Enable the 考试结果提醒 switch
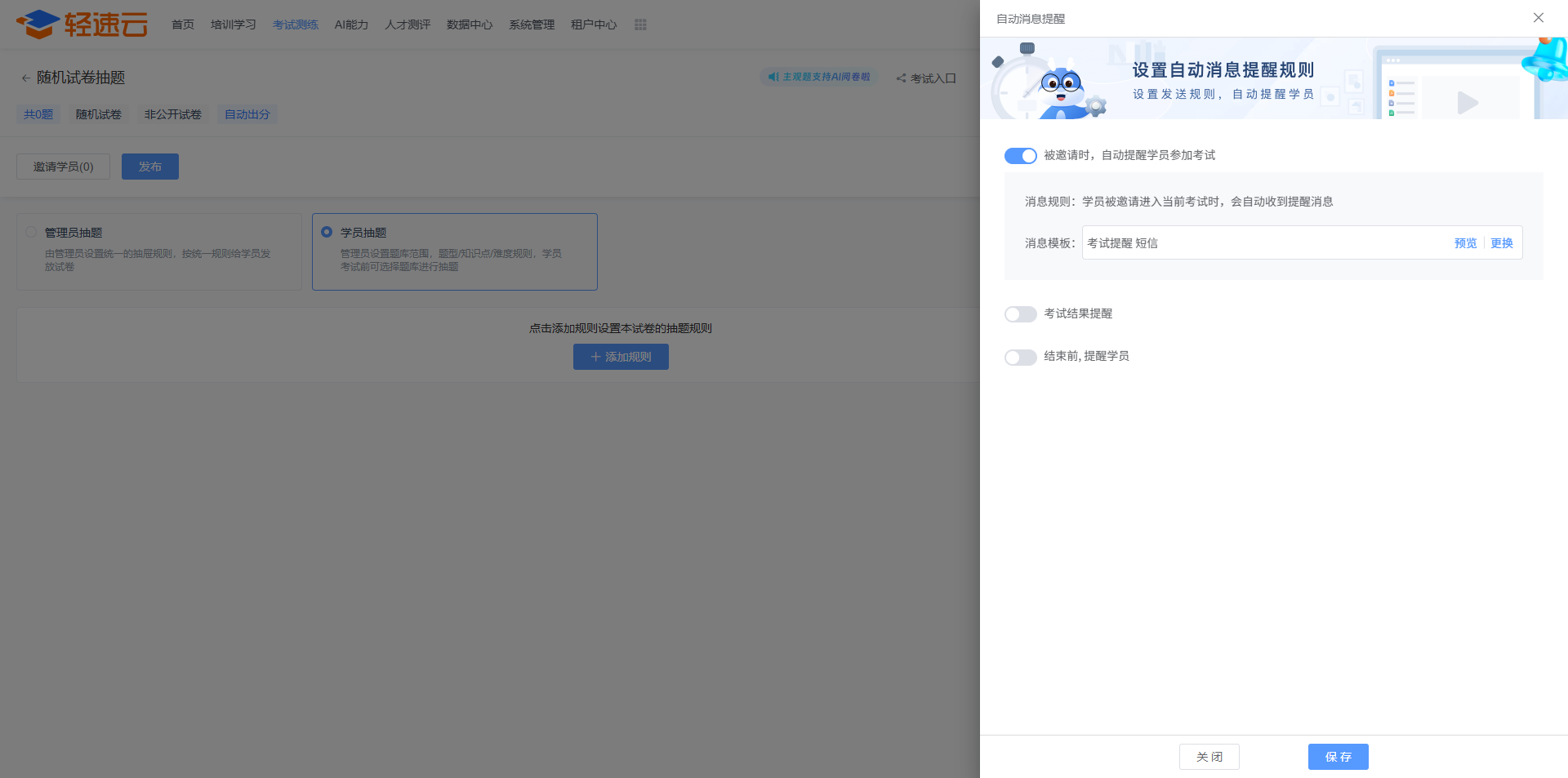The image size is (1568, 778). (1020, 314)
